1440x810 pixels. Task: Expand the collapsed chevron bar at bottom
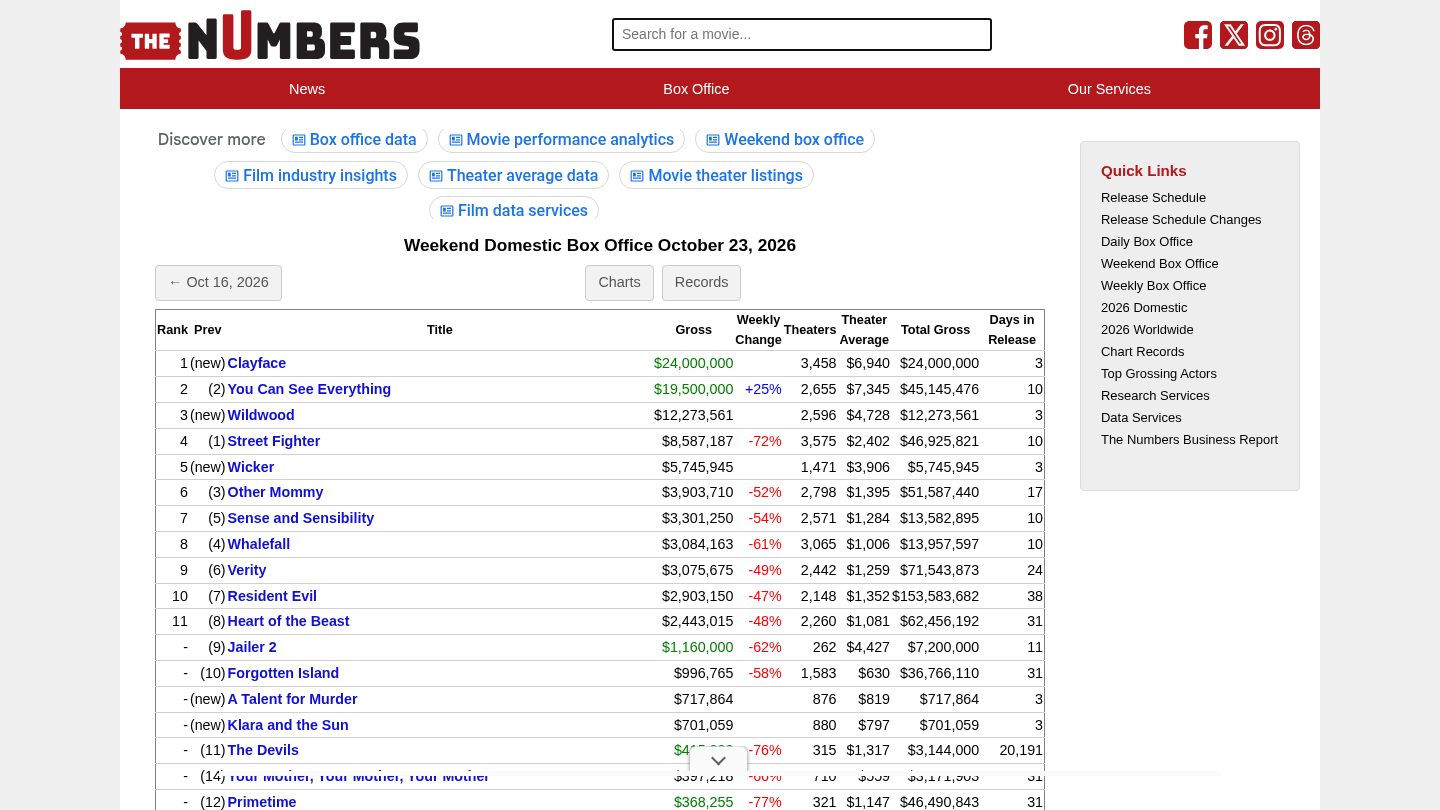(x=718, y=761)
